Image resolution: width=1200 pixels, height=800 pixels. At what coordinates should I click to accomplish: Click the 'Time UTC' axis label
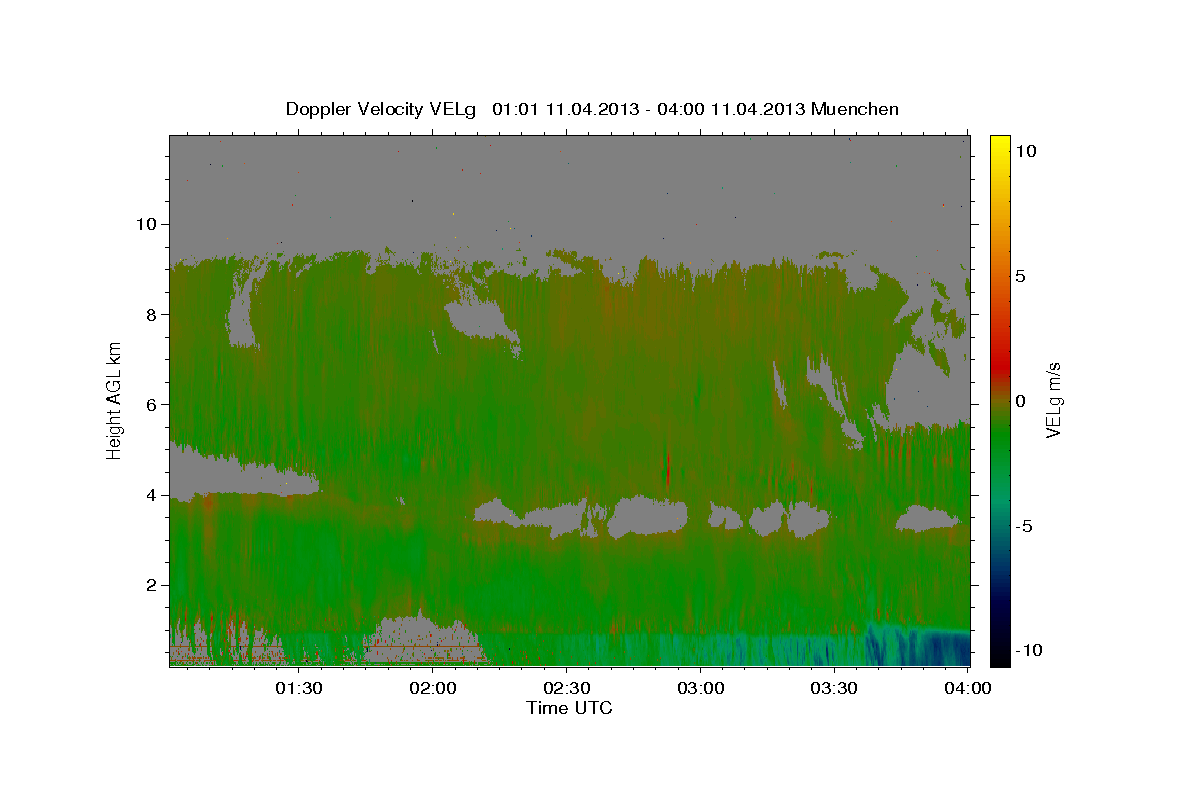pyautogui.click(x=569, y=708)
